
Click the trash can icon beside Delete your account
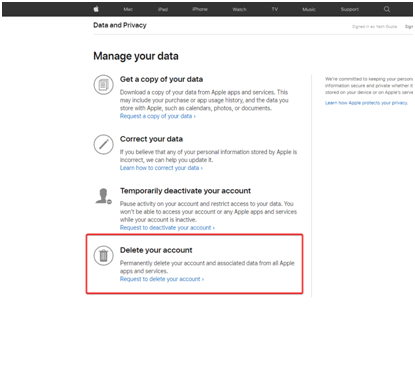coord(103,255)
